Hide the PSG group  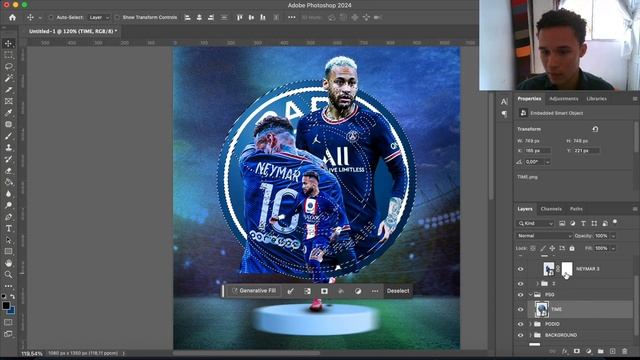520,295
